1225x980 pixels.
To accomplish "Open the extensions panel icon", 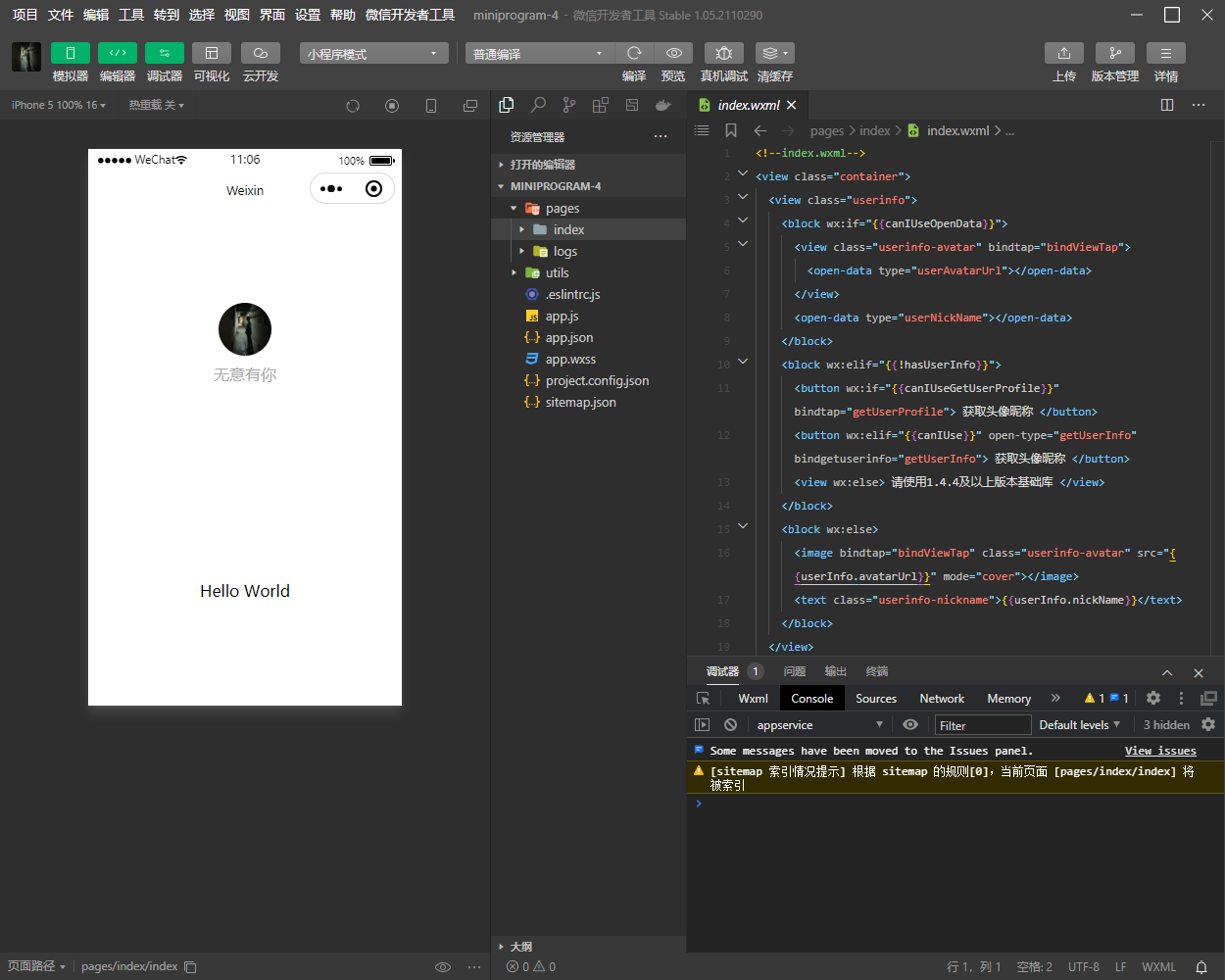I will 601,105.
